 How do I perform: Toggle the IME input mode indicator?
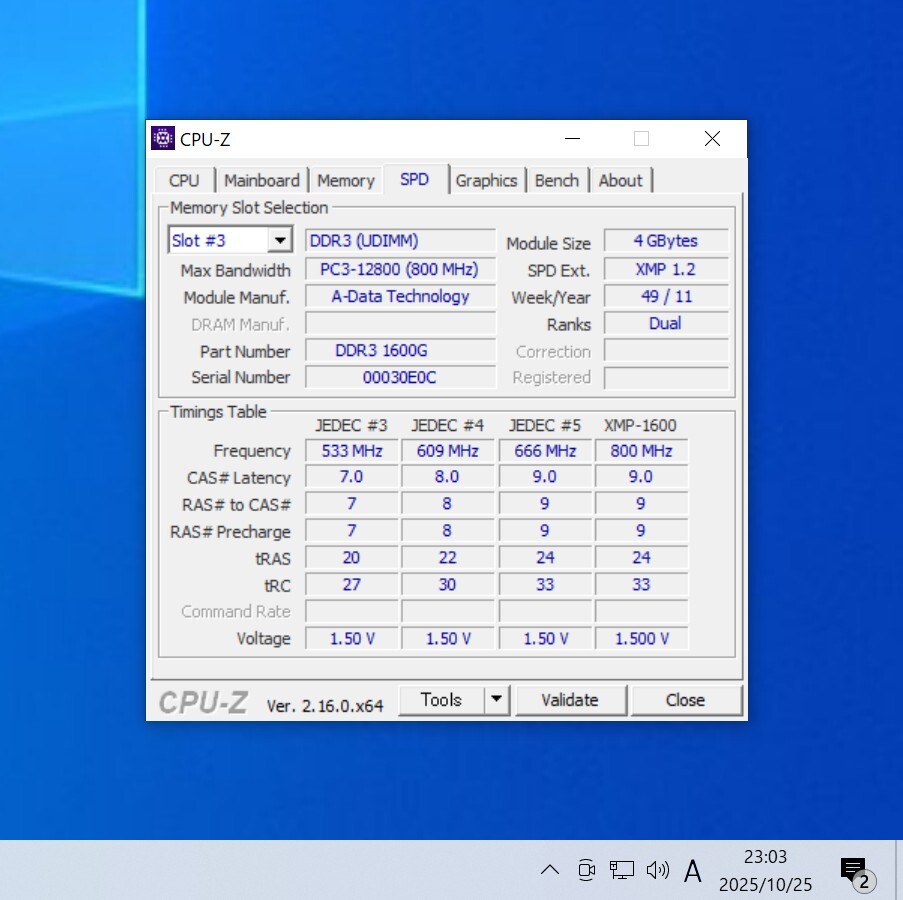click(692, 871)
